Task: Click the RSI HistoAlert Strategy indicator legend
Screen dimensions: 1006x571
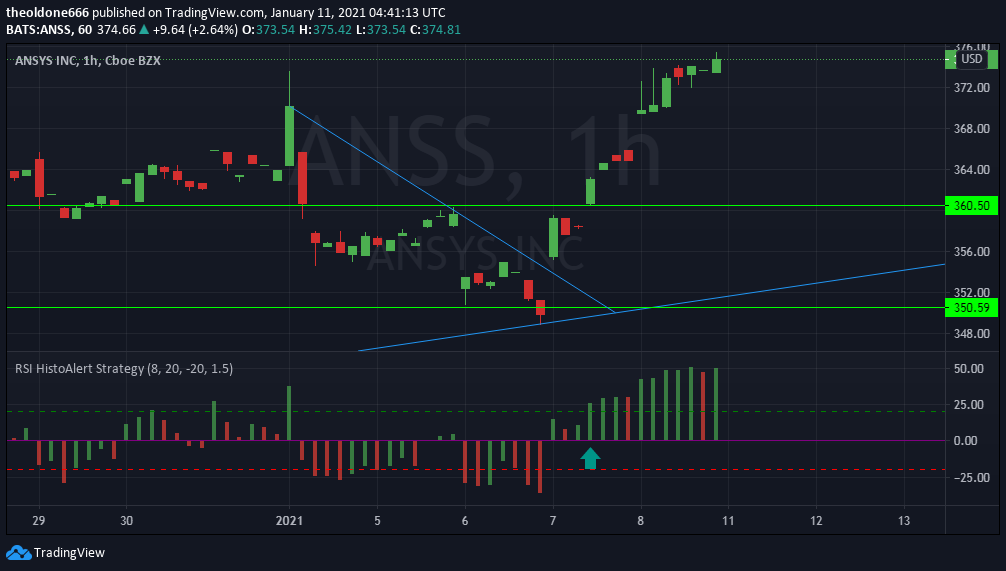Action: (x=124, y=368)
